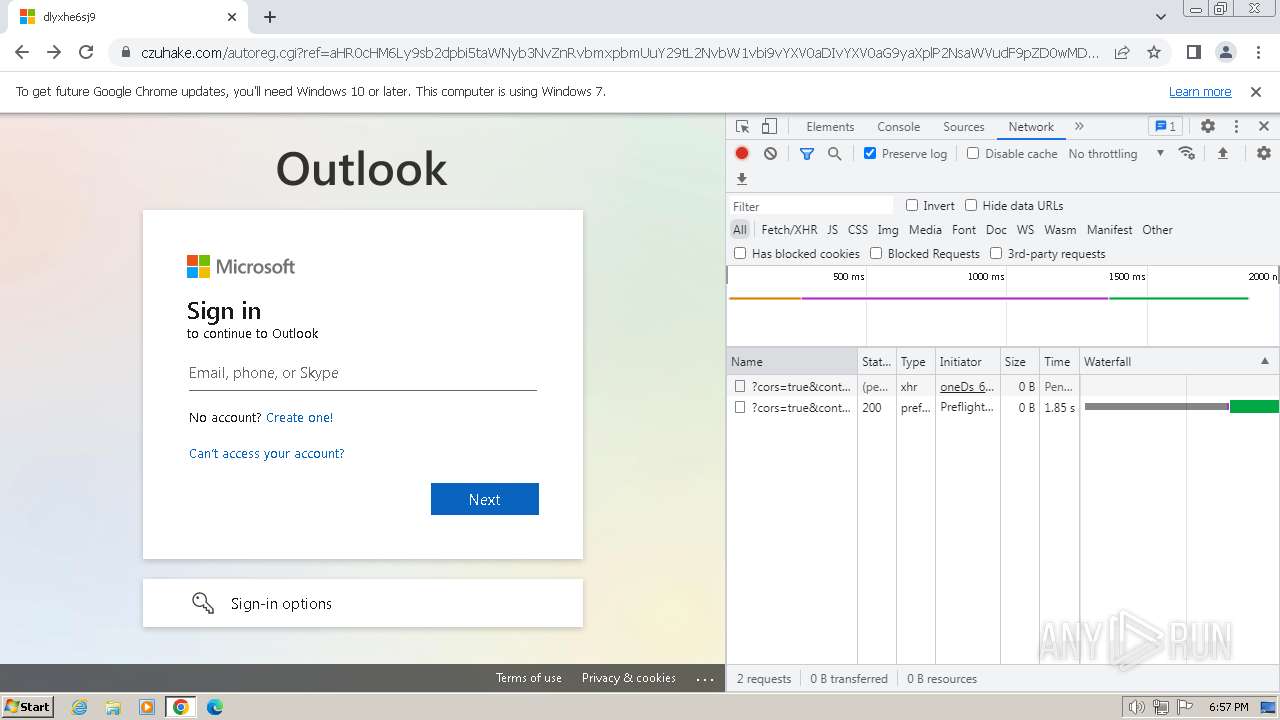Screen dimensions: 1280x720
Task: Click the browser forward arrow
Action: (54, 53)
